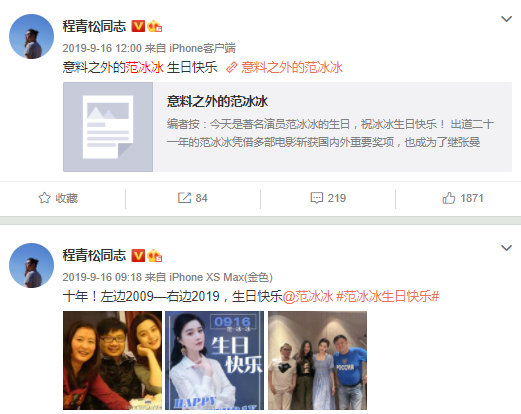Open the 2009 group photo thumbnail
The image size is (521, 414).
pos(112,360)
